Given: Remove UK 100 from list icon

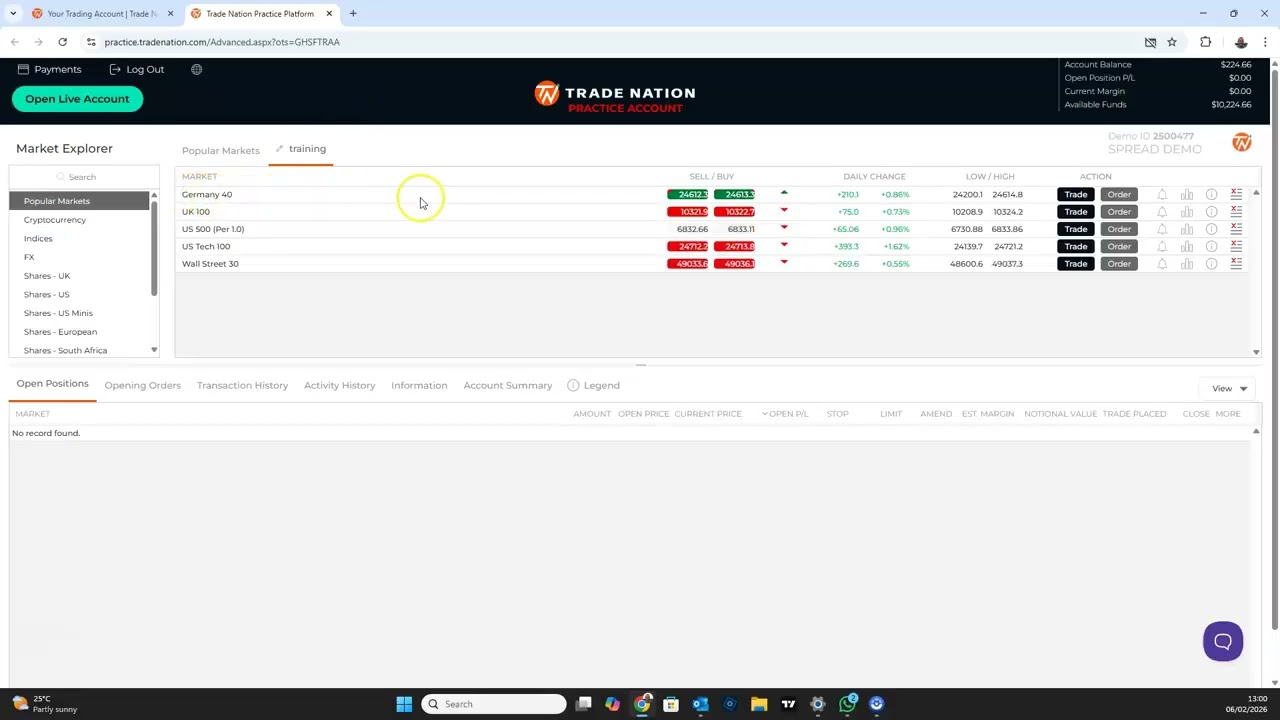Looking at the screenshot, I should 1236,212.
